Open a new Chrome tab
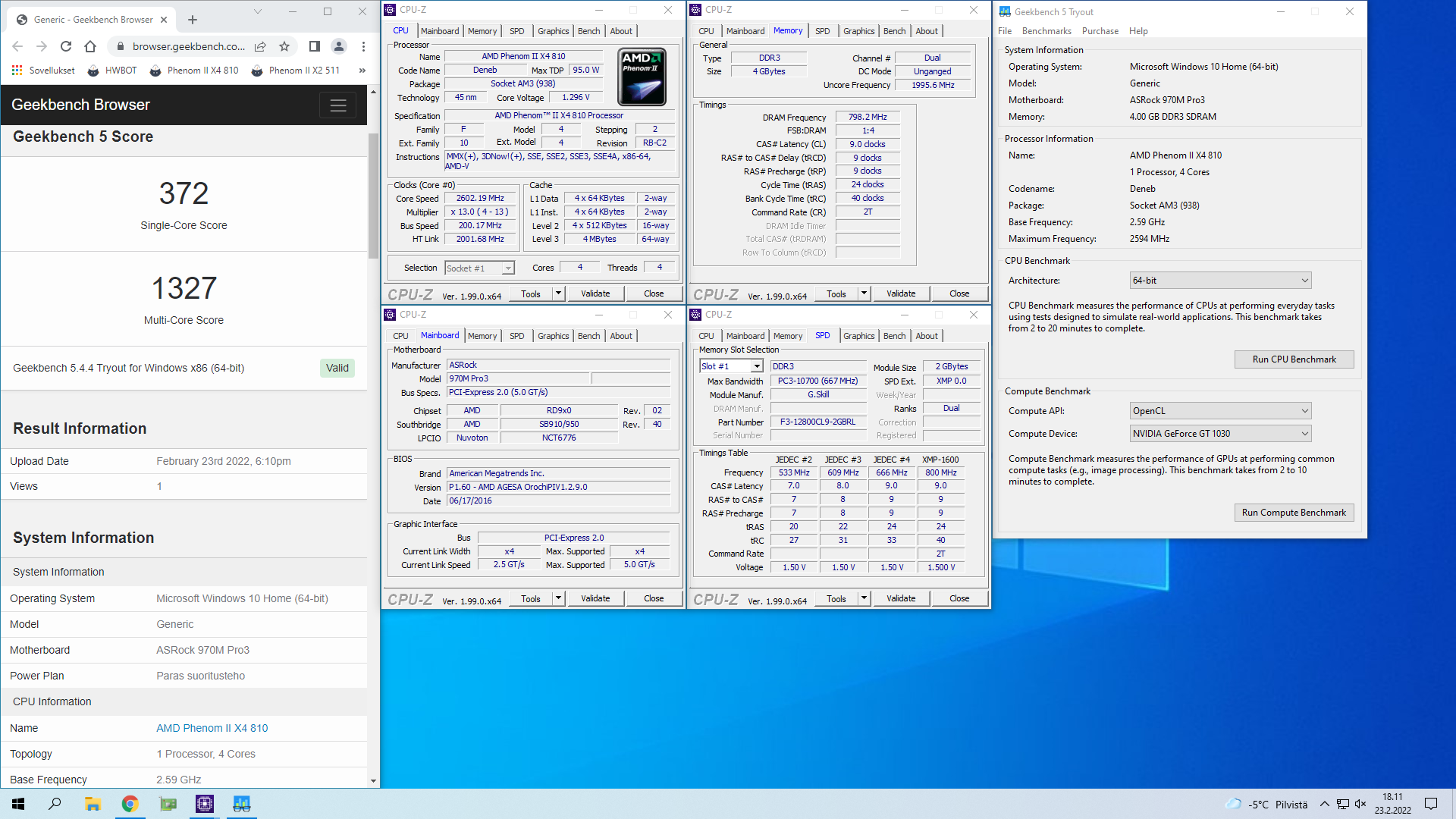This screenshot has width=1456, height=819. (193, 20)
